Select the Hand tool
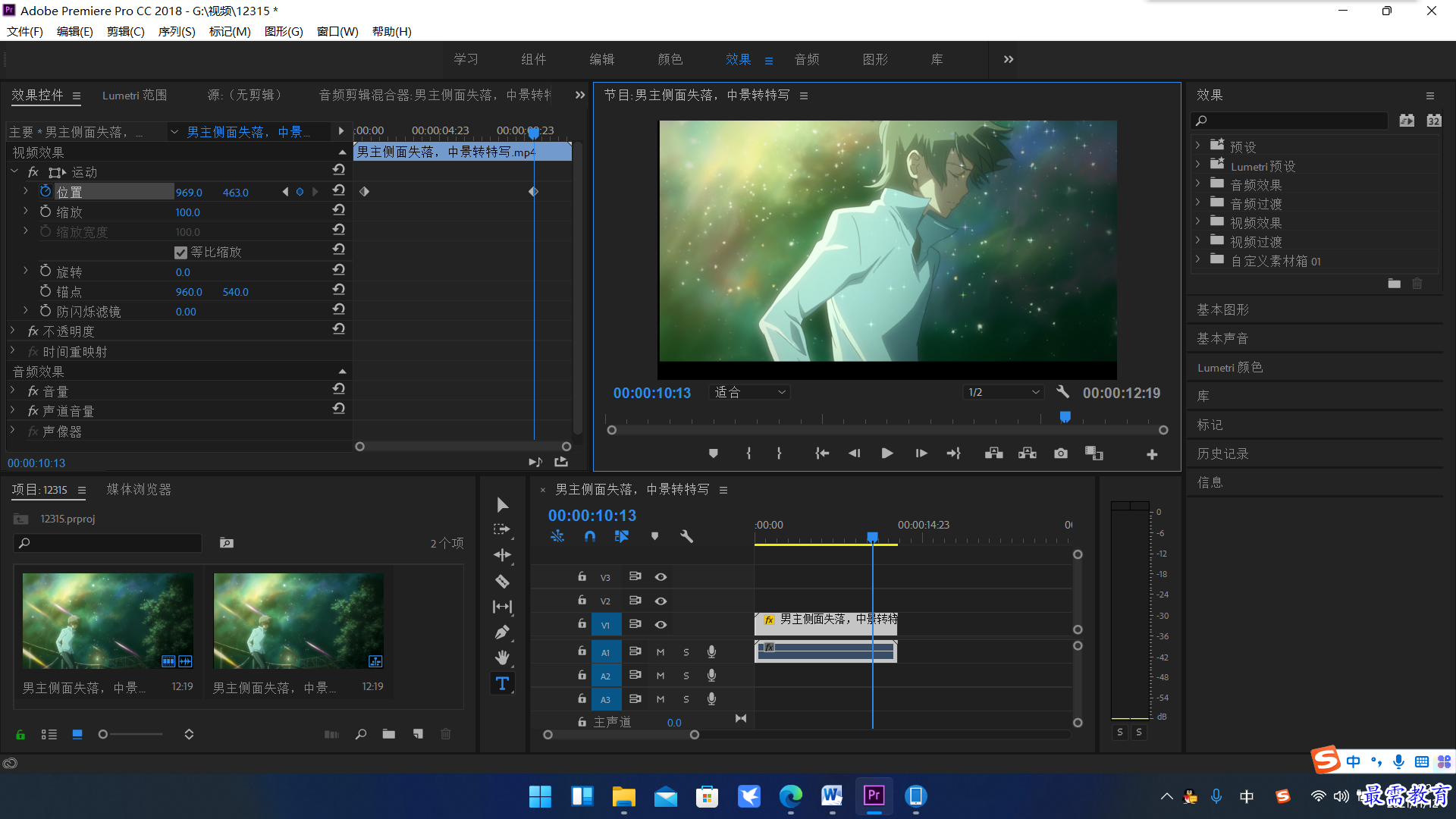This screenshot has height=819, width=1456. (502, 657)
